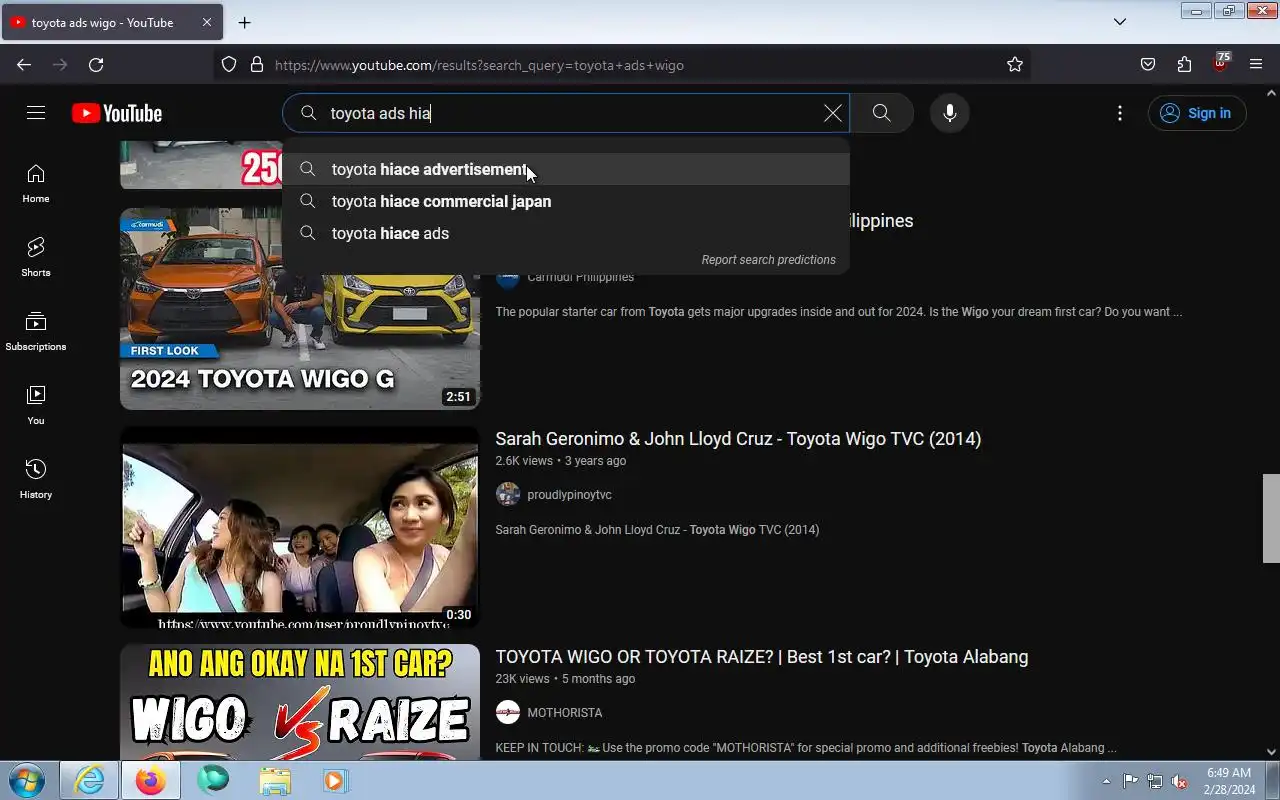
Task: Reload the page
Action: coord(96,65)
